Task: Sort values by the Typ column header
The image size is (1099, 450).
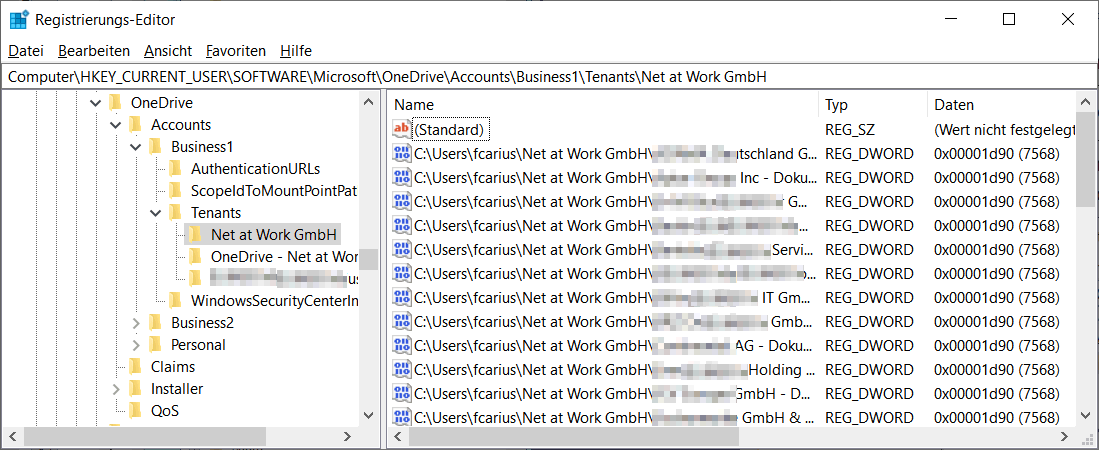Action: [873, 104]
